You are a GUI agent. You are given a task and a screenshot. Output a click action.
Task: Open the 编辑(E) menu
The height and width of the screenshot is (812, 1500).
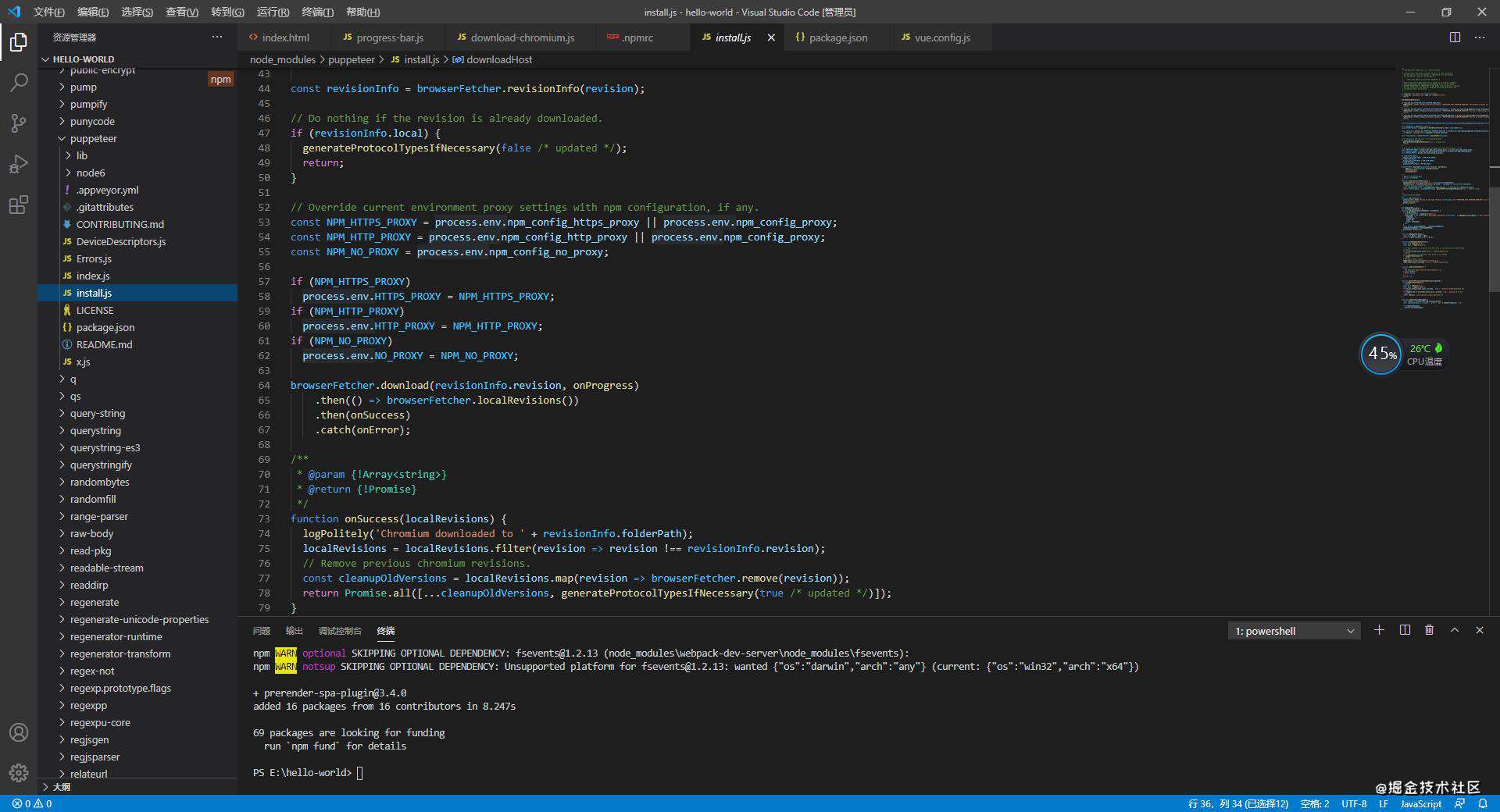[x=93, y=12]
